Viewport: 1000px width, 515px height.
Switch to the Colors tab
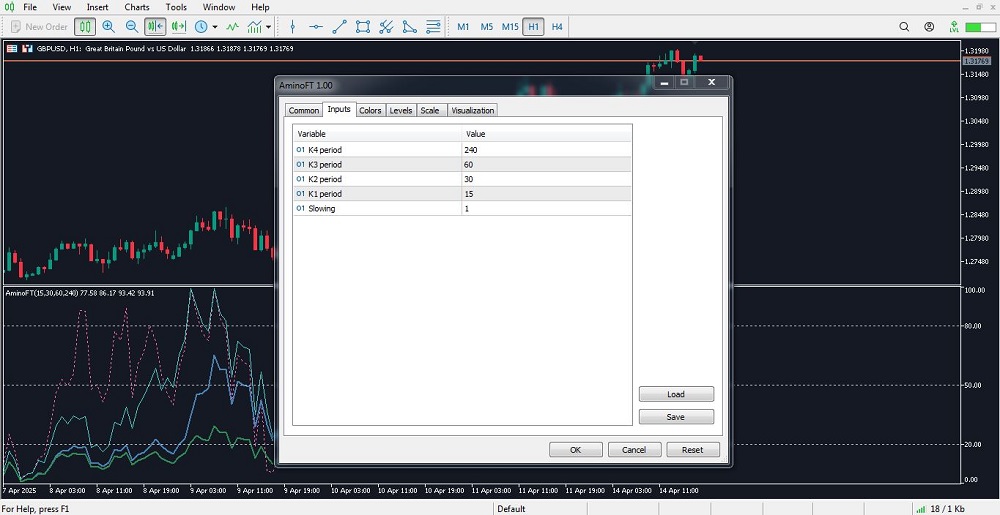coord(370,110)
